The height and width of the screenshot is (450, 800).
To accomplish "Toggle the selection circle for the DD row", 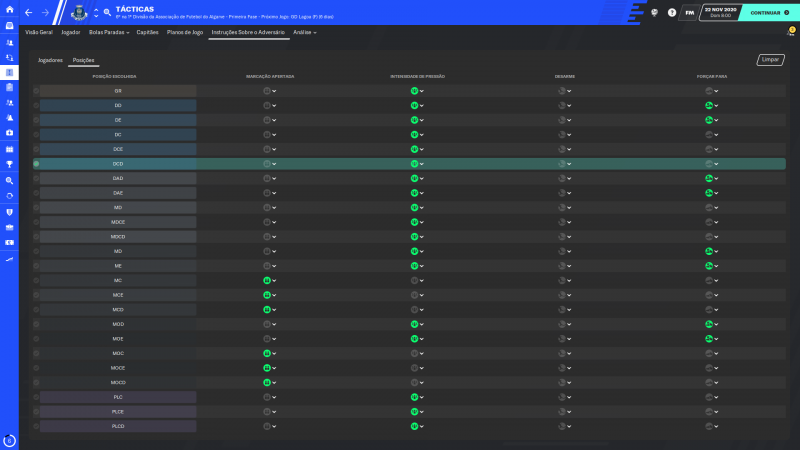I will tap(36, 106).
